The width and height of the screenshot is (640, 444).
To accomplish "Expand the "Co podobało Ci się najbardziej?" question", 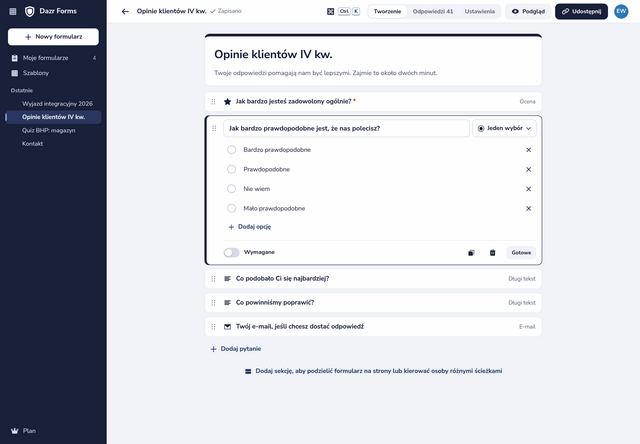I will [373, 279].
